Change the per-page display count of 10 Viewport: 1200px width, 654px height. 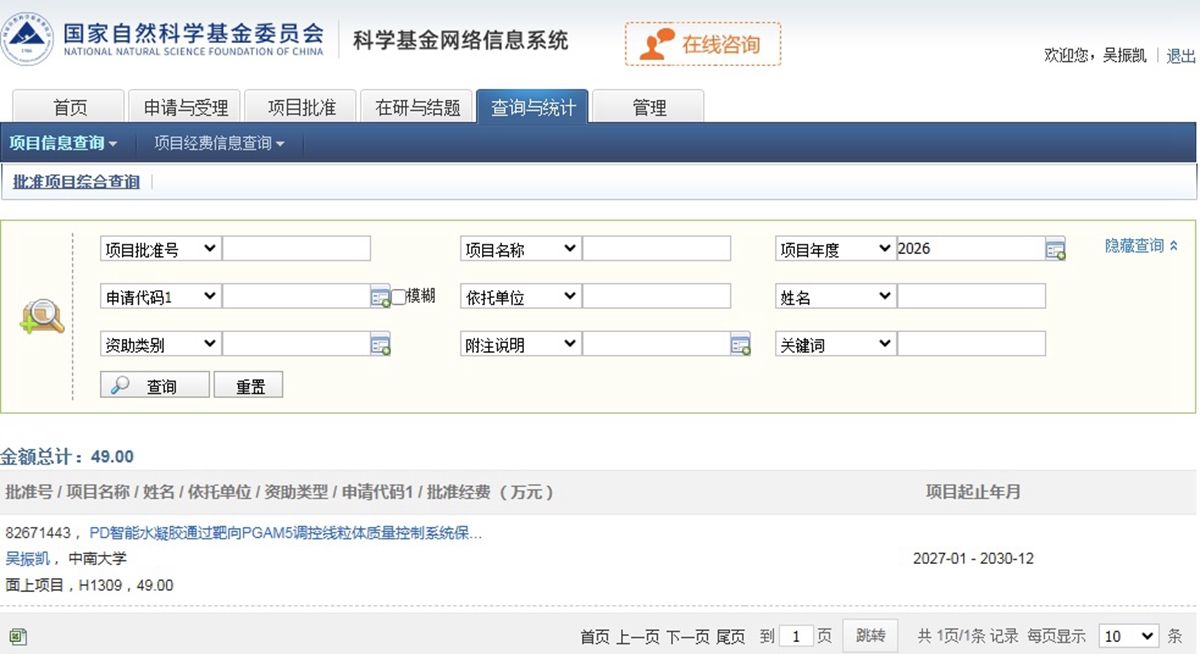pos(1129,636)
